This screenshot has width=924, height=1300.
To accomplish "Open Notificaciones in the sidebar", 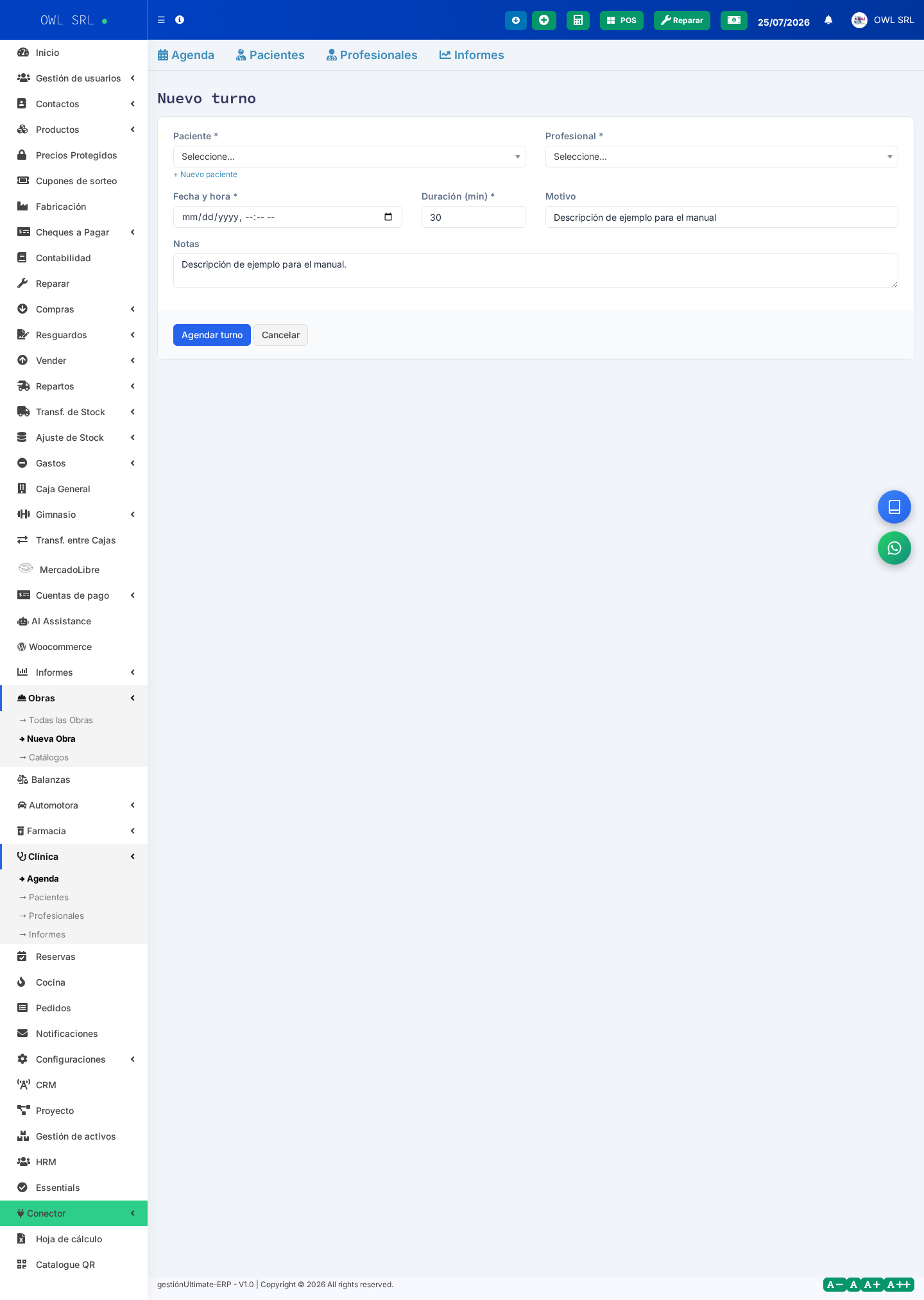I will [x=74, y=1034].
